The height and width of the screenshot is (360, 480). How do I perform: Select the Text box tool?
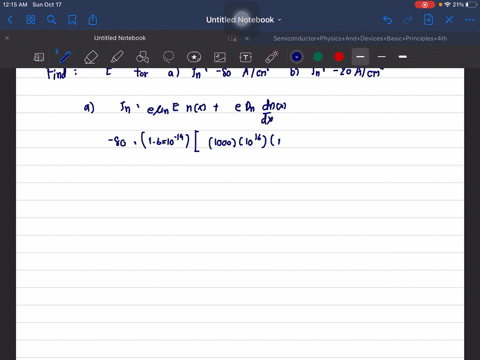coord(246,57)
